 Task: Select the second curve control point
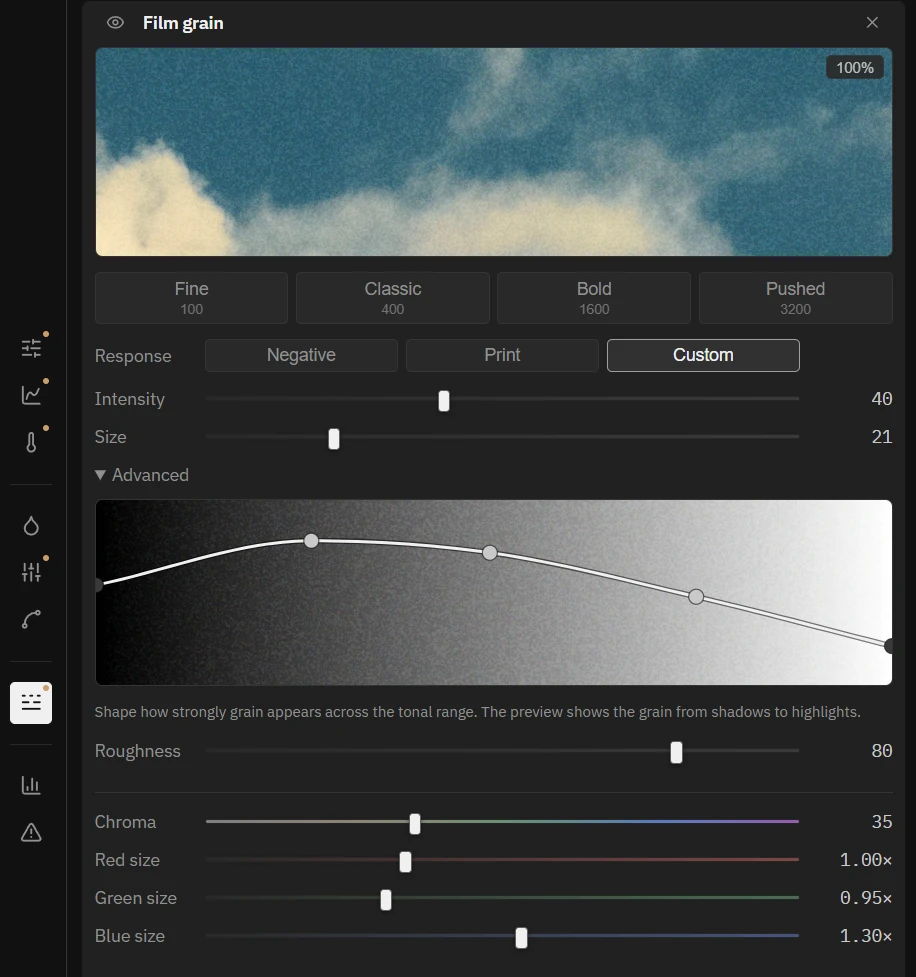490,553
